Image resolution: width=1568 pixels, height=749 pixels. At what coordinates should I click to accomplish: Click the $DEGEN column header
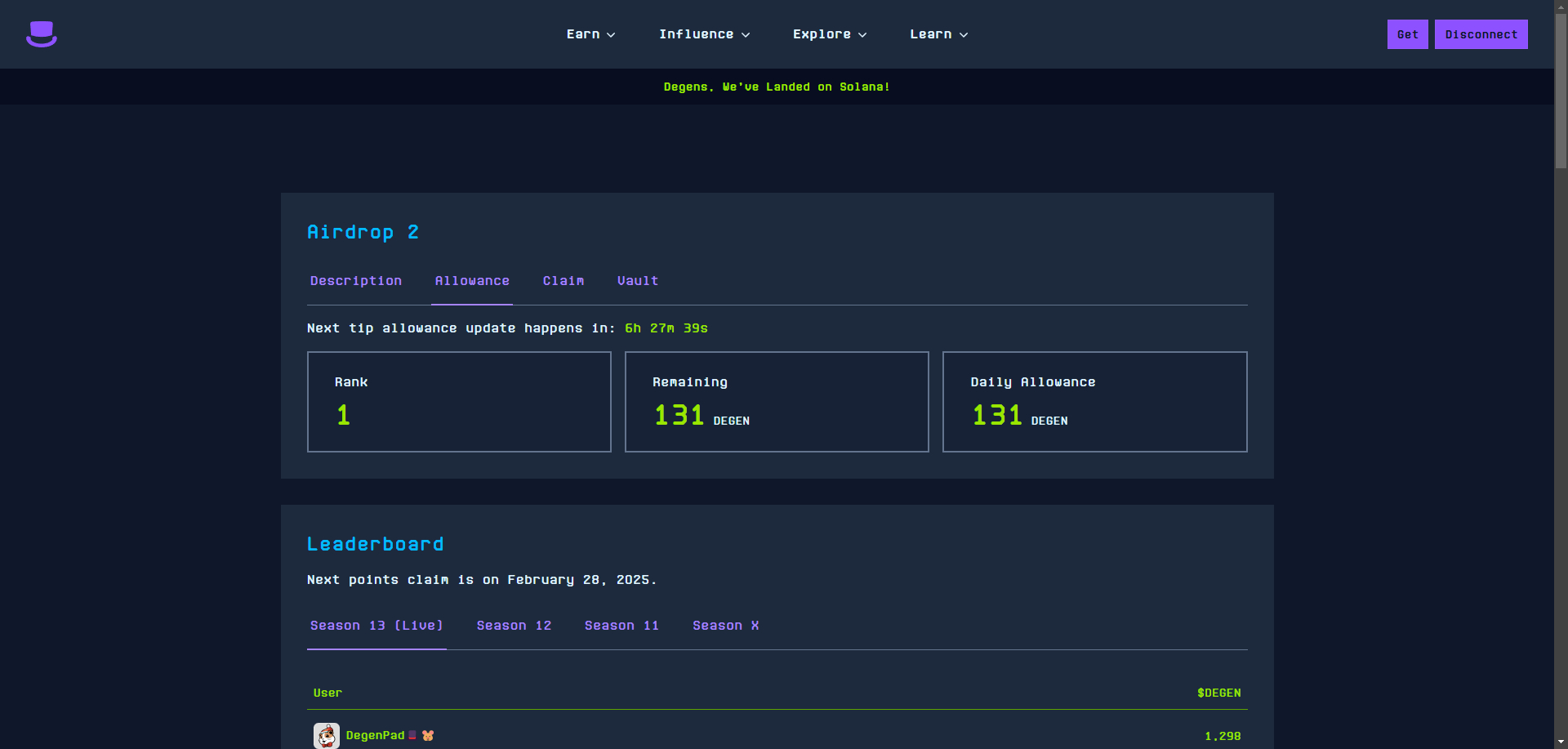[1219, 693]
